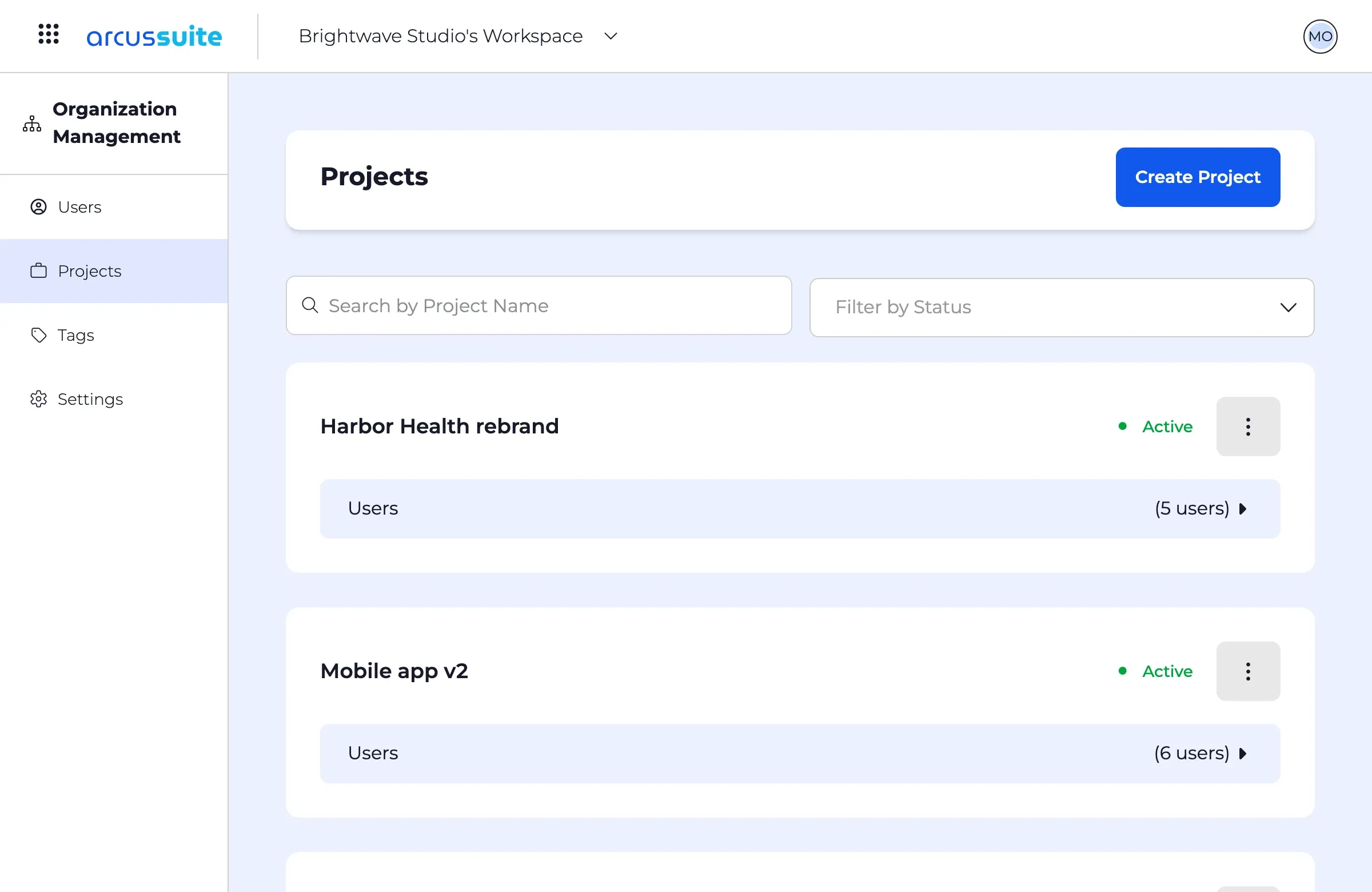Screen dimensions: 1372x892
Task: Click Brightwave Studio's Workspace name
Action: [x=440, y=37]
